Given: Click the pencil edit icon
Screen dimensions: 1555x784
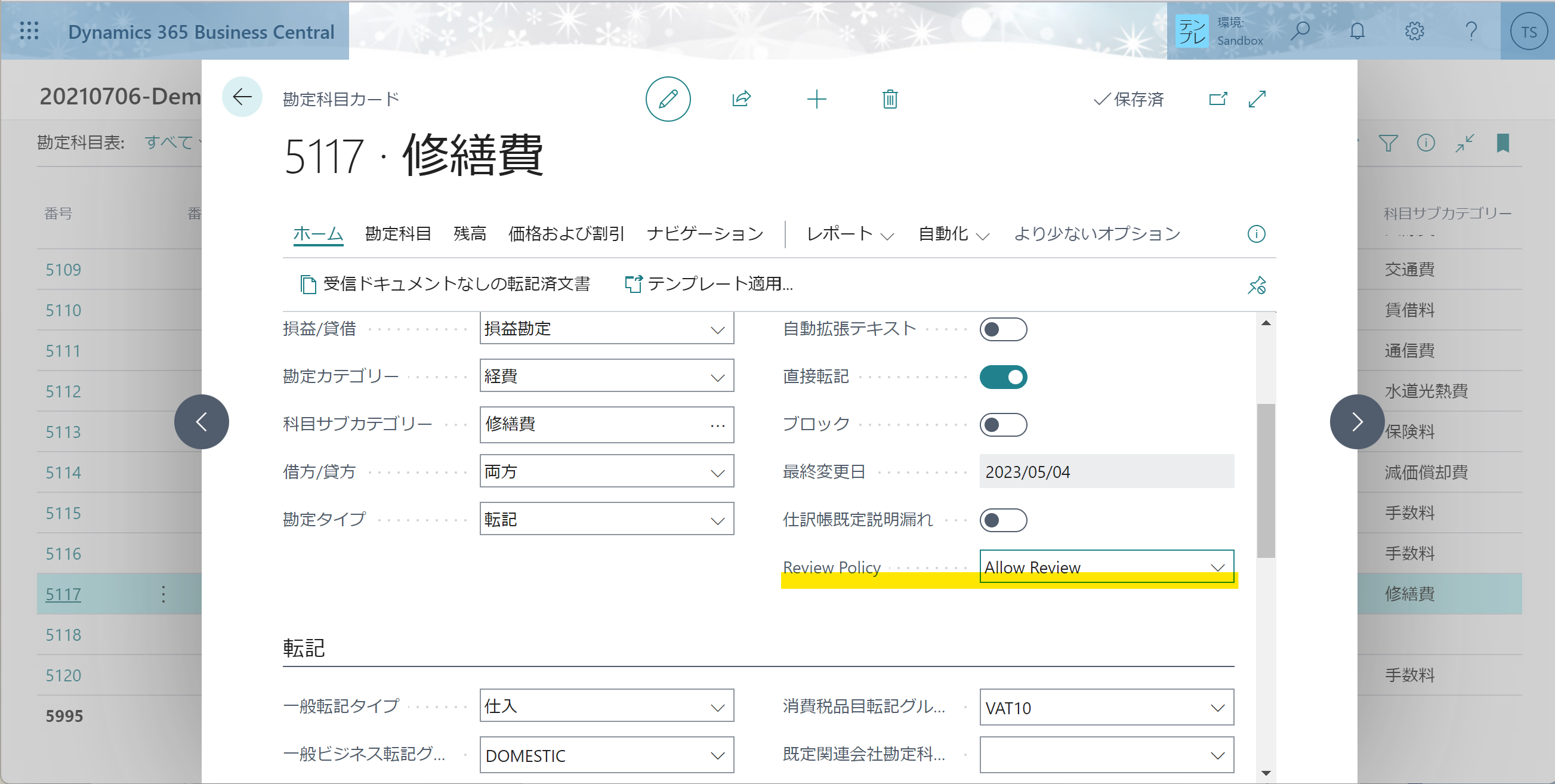Looking at the screenshot, I should [668, 99].
